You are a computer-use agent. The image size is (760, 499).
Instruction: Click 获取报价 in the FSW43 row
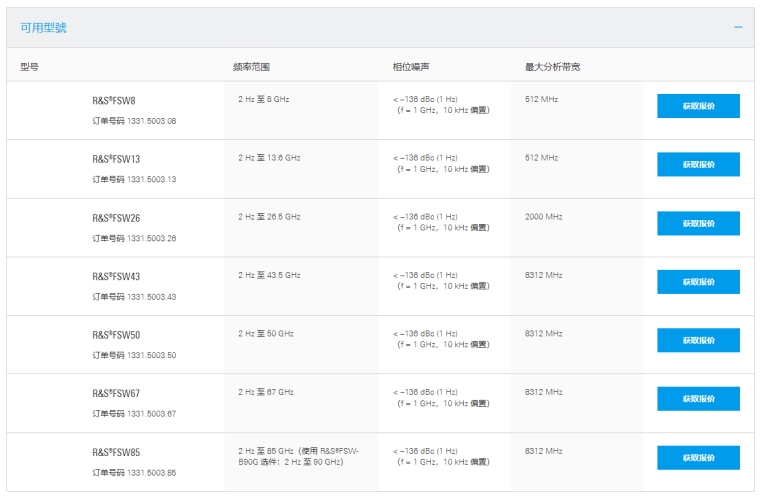[698, 282]
